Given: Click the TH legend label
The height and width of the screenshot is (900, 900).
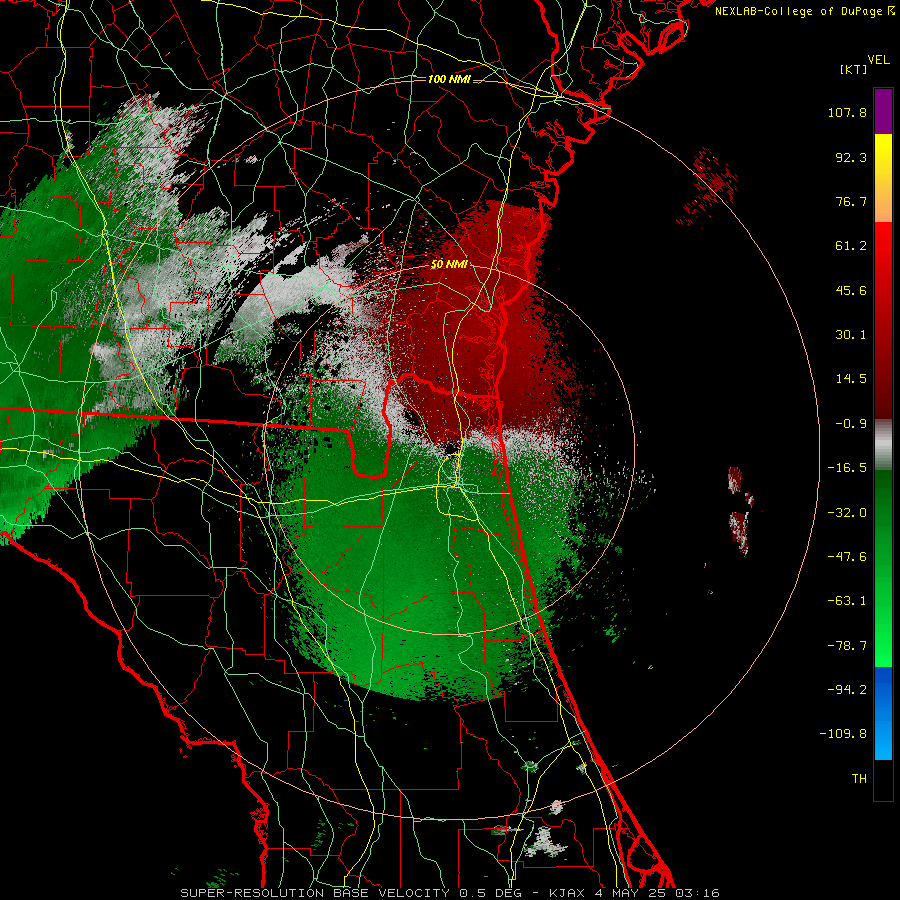Looking at the screenshot, I should [x=859, y=779].
